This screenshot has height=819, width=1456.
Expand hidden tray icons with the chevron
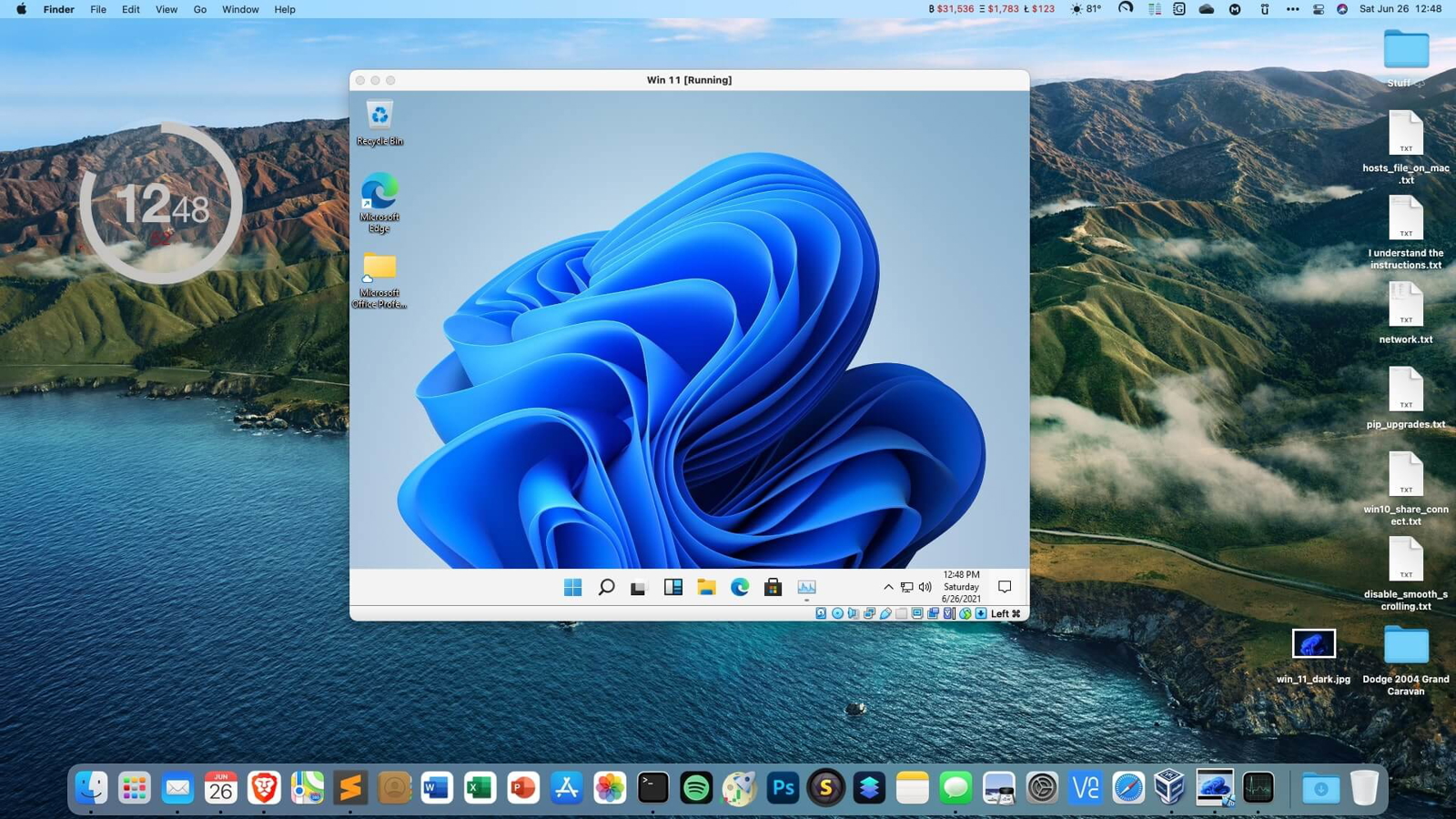[889, 587]
